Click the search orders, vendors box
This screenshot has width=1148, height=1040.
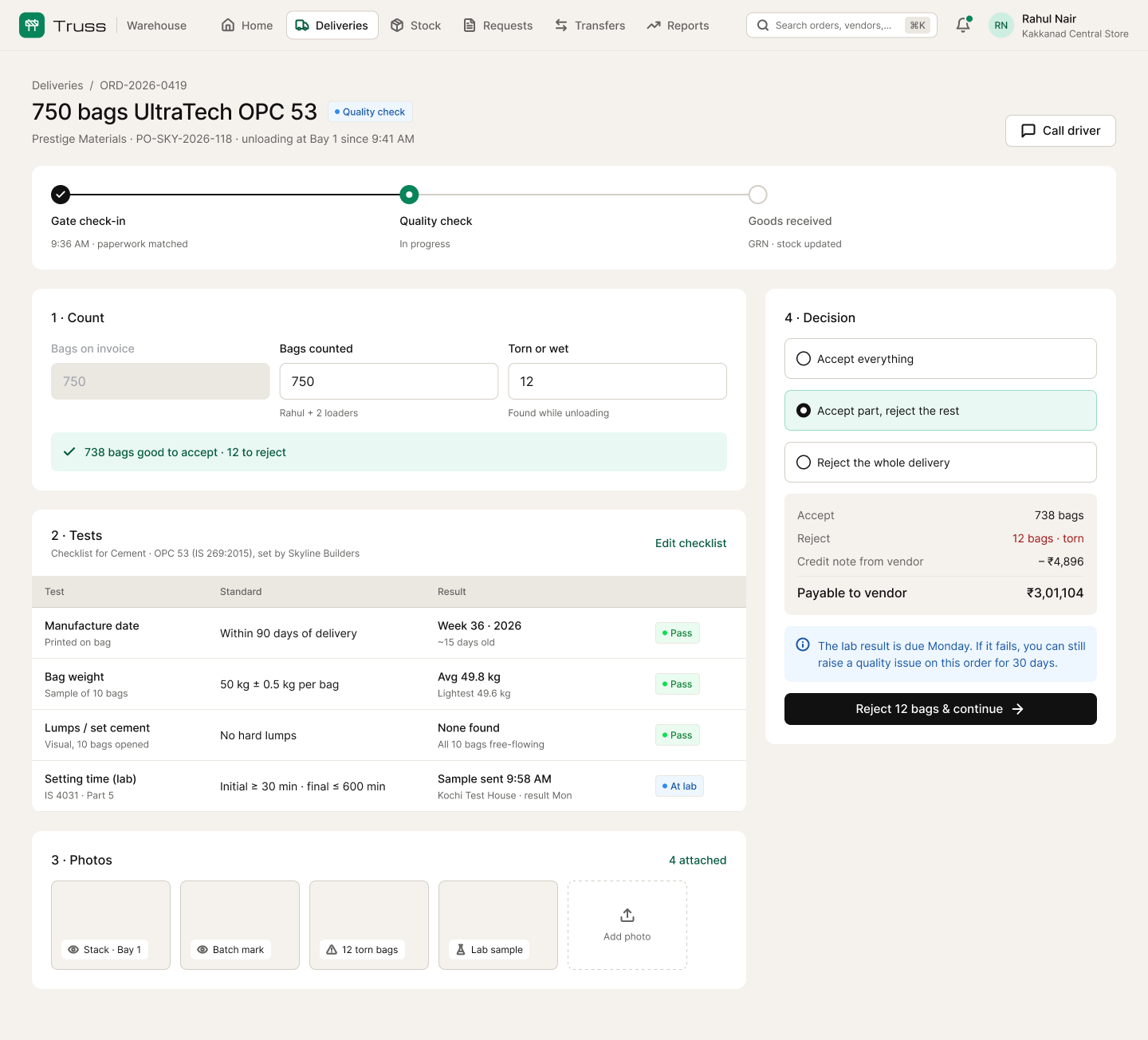pyautogui.click(x=842, y=26)
